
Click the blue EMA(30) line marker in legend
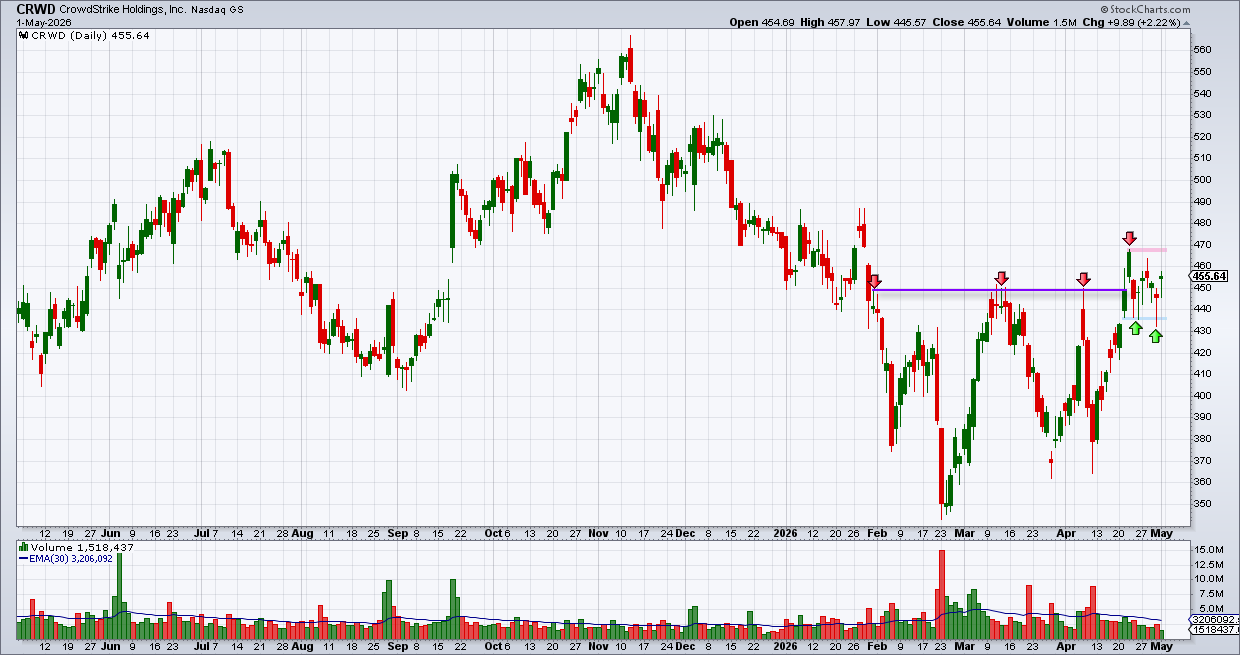tap(24, 560)
